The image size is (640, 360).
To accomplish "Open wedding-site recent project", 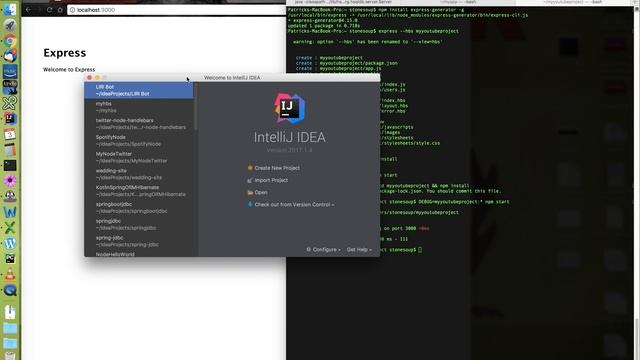I will tap(139, 174).
